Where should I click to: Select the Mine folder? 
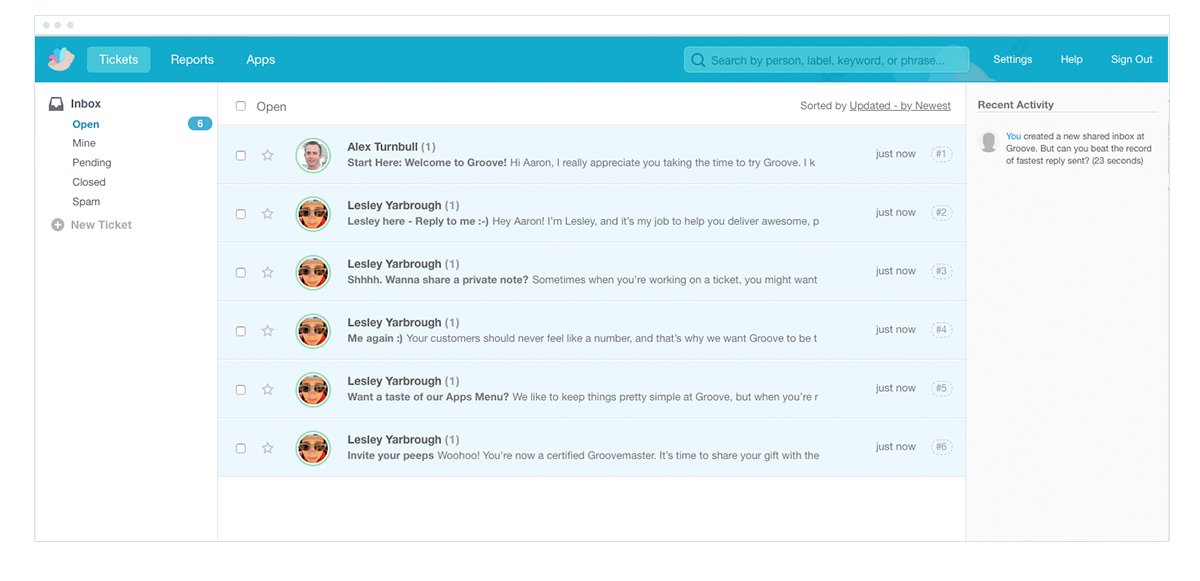(84, 143)
